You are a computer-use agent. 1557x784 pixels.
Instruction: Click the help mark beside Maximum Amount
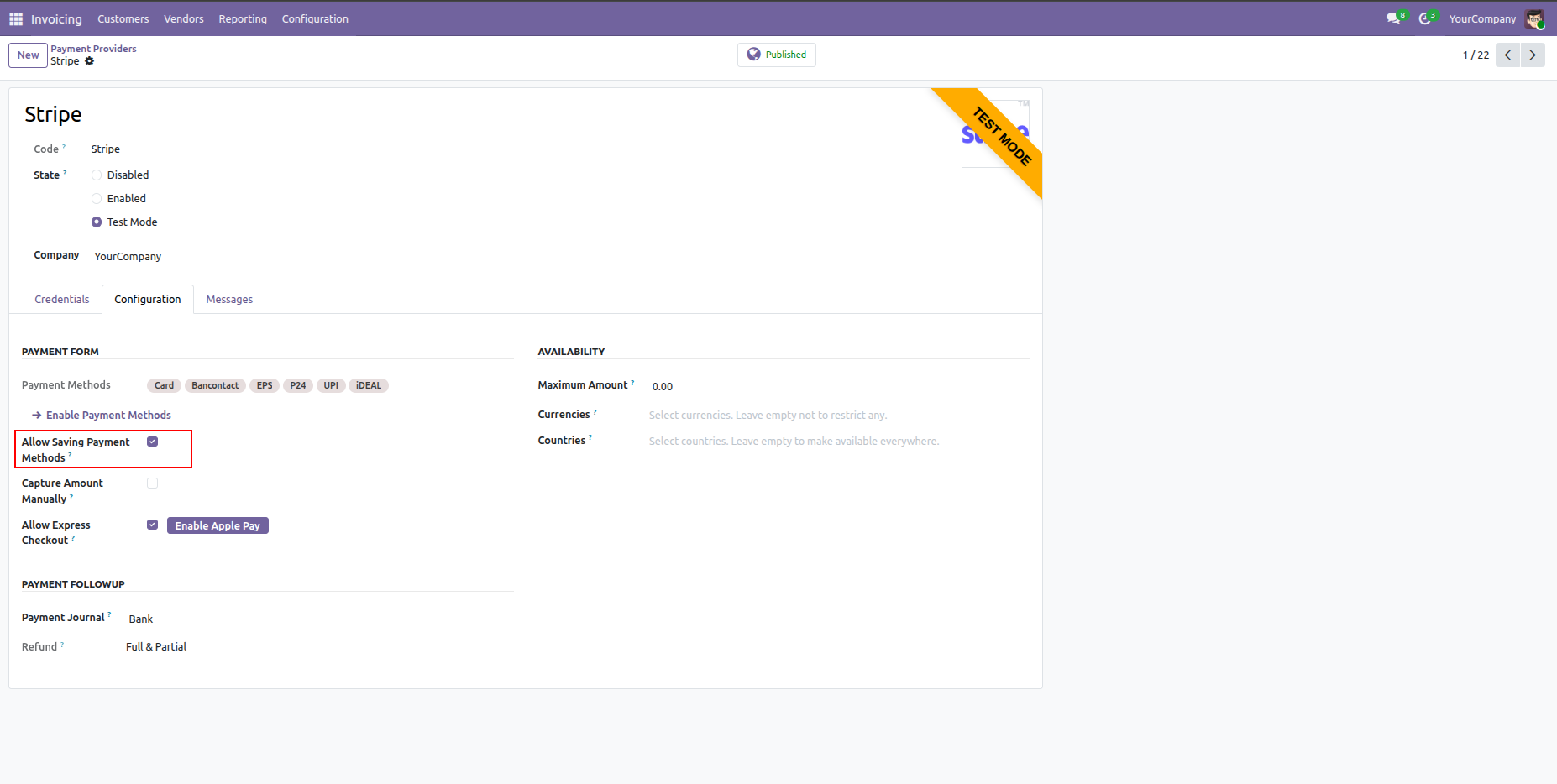click(632, 383)
